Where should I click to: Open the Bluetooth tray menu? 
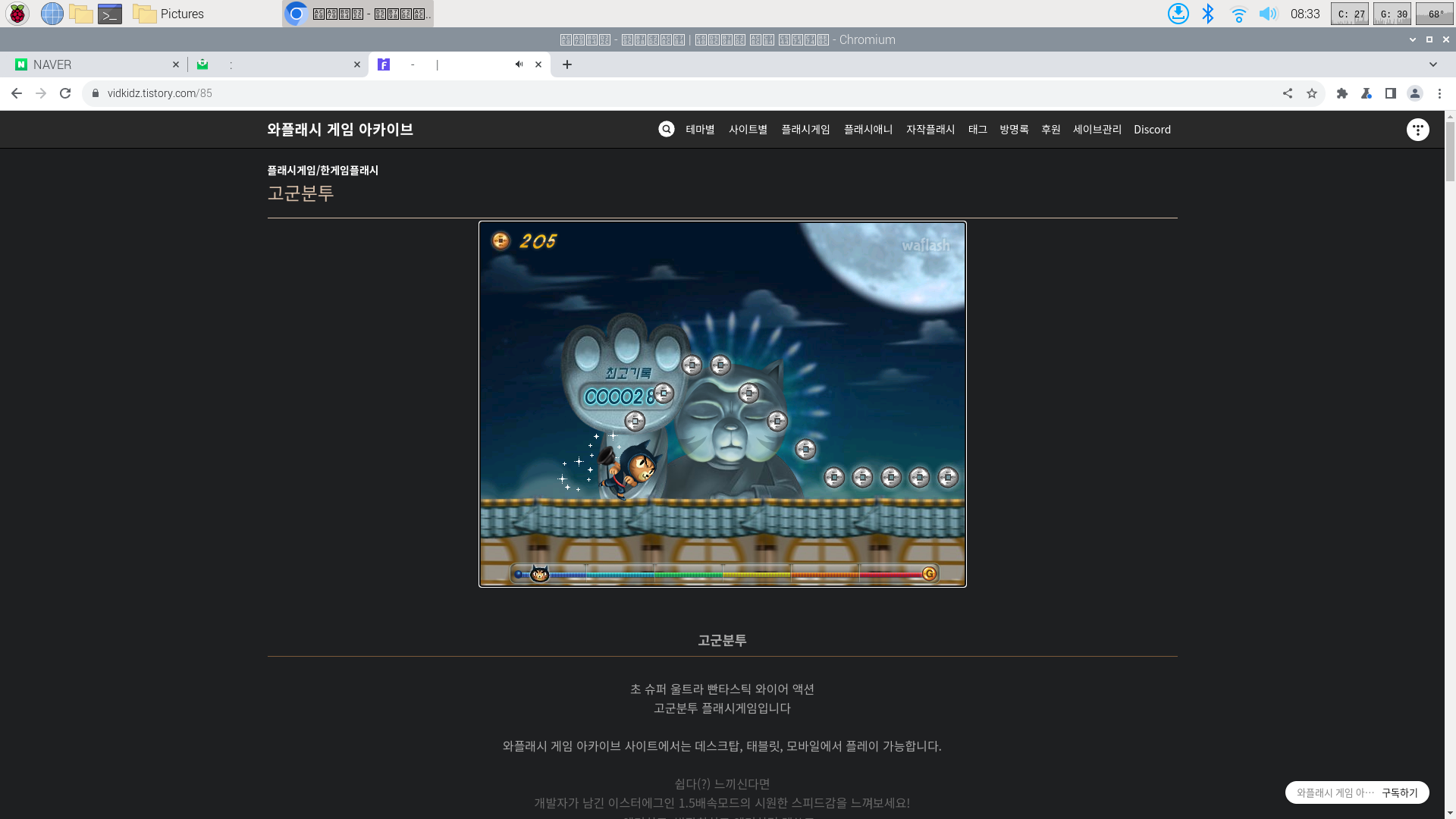point(1208,14)
